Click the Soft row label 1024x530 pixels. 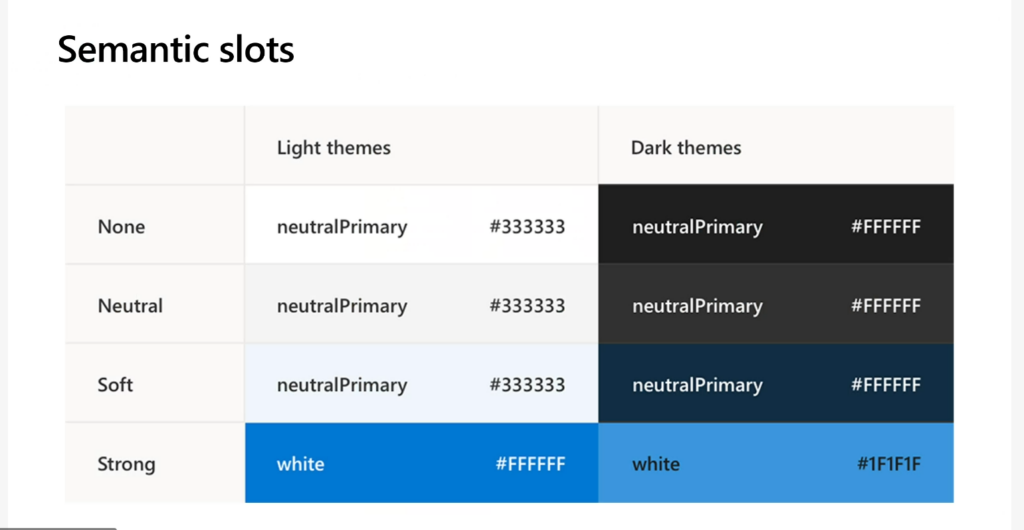coord(115,385)
